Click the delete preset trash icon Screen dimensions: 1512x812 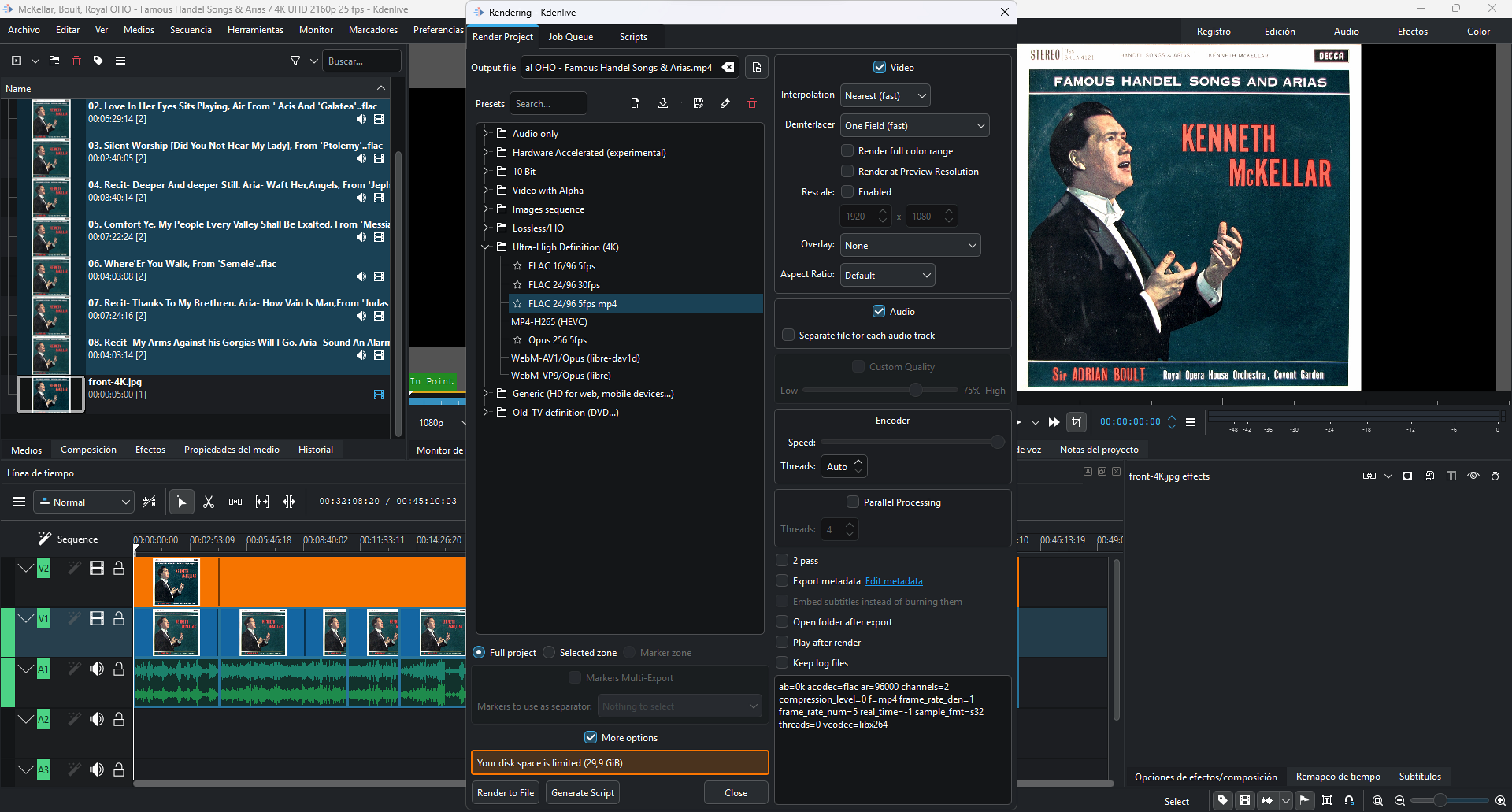pos(752,104)
